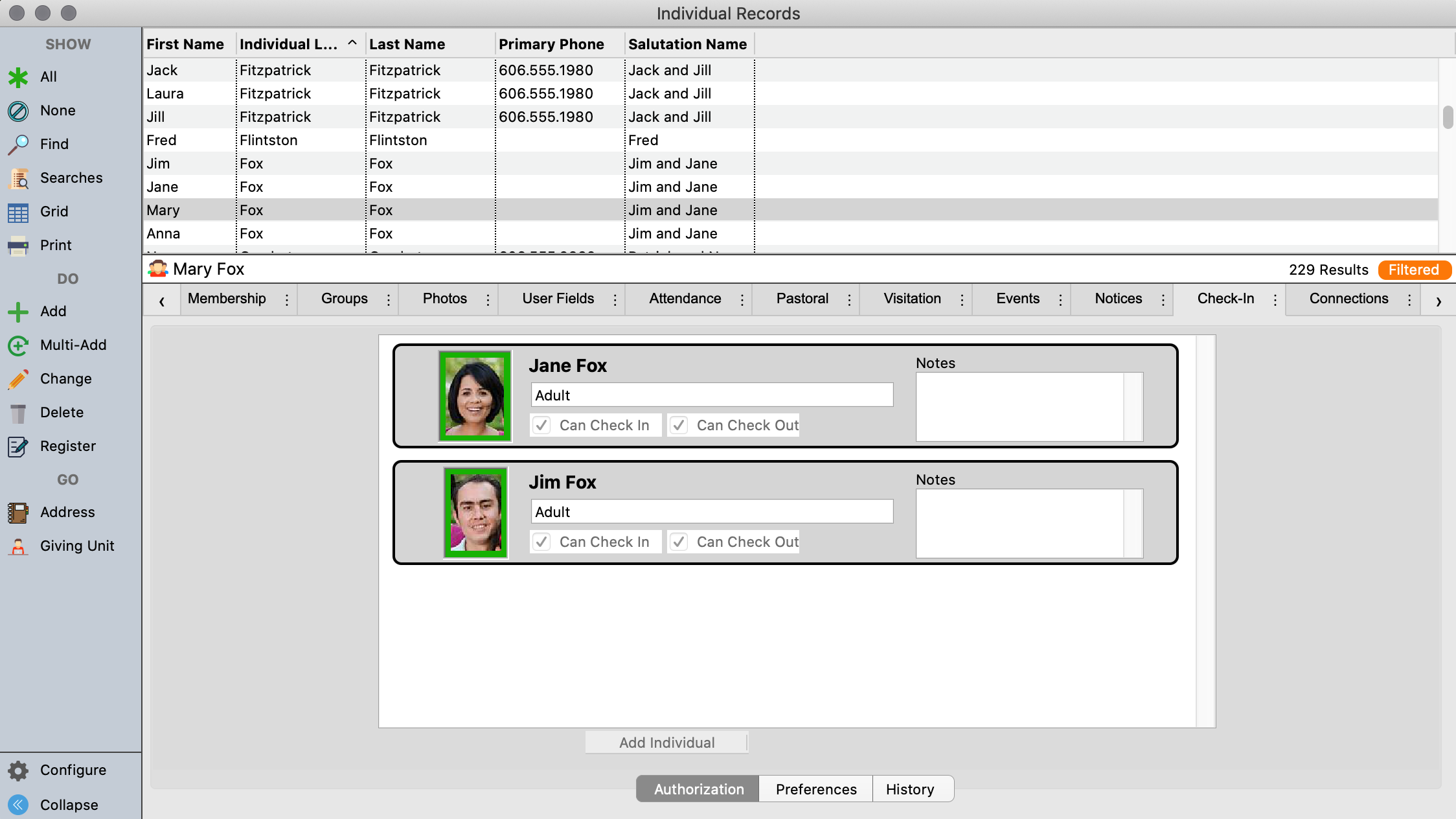The width and height of the screenshot is (1456, 819).
Task: Click the None filter icon
Action: click(x=18, y=111)
